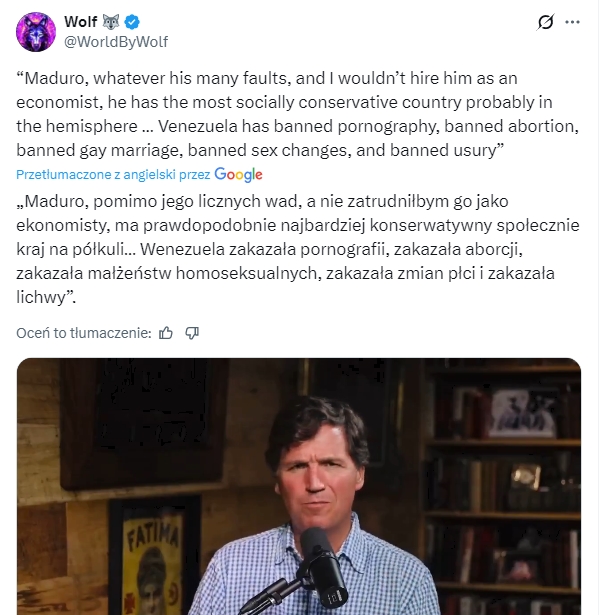
Task: Rate the translation with thumbs up
Action: (166, 332)
